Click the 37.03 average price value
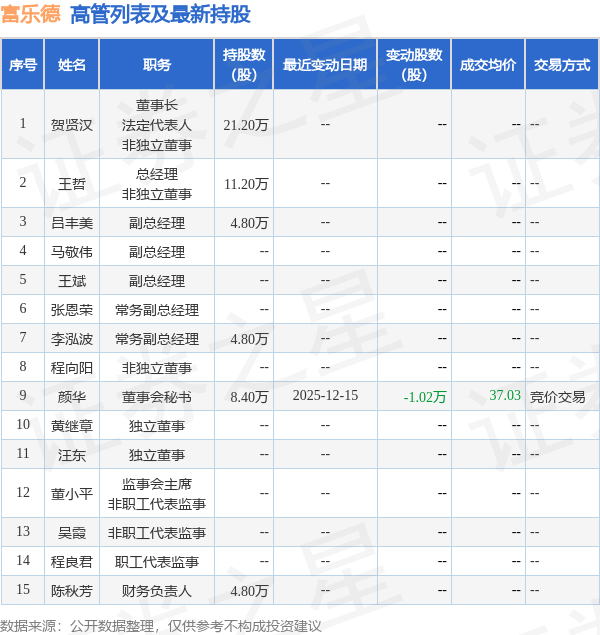600x635 pixels. tap(505, 395)
